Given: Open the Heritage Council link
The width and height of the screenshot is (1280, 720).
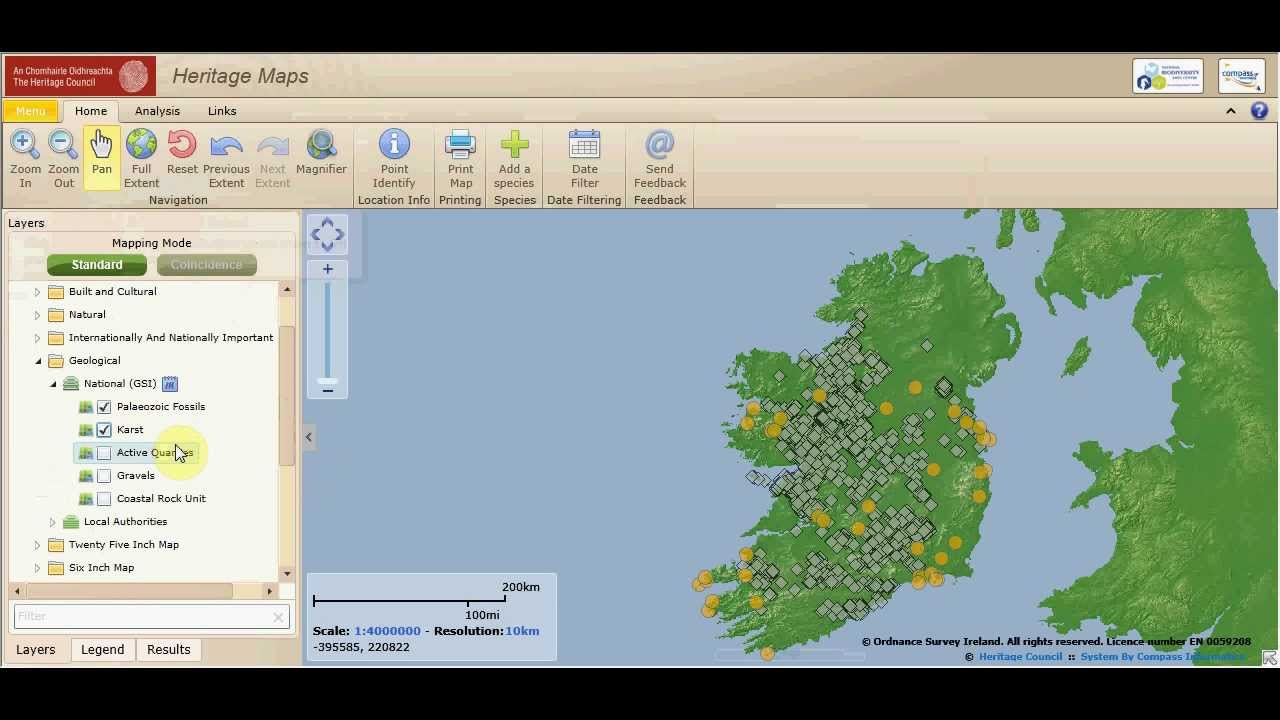Looking at the screenshot, I should click(1020, 657).
